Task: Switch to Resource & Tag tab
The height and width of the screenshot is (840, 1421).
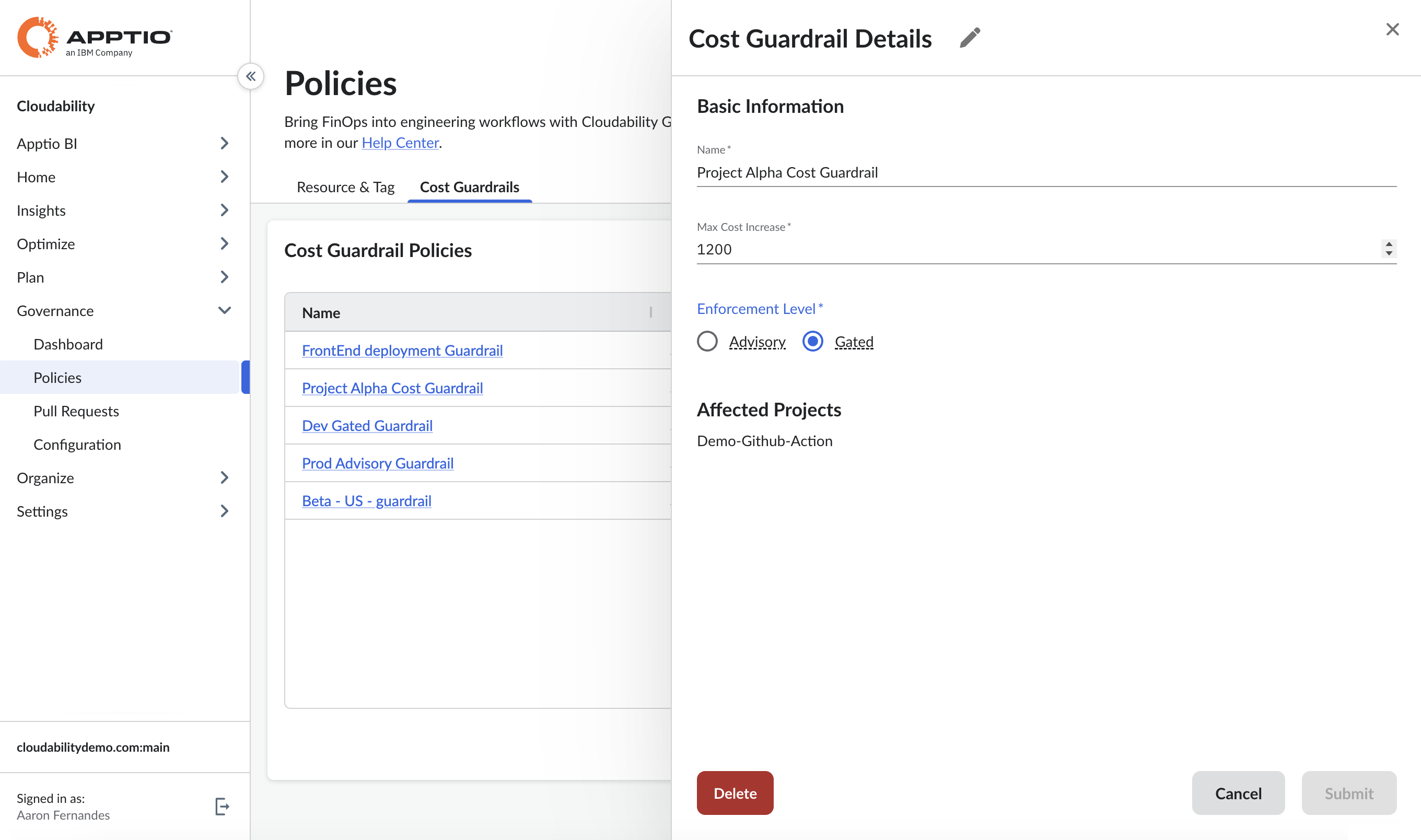Action: point(345,187)
